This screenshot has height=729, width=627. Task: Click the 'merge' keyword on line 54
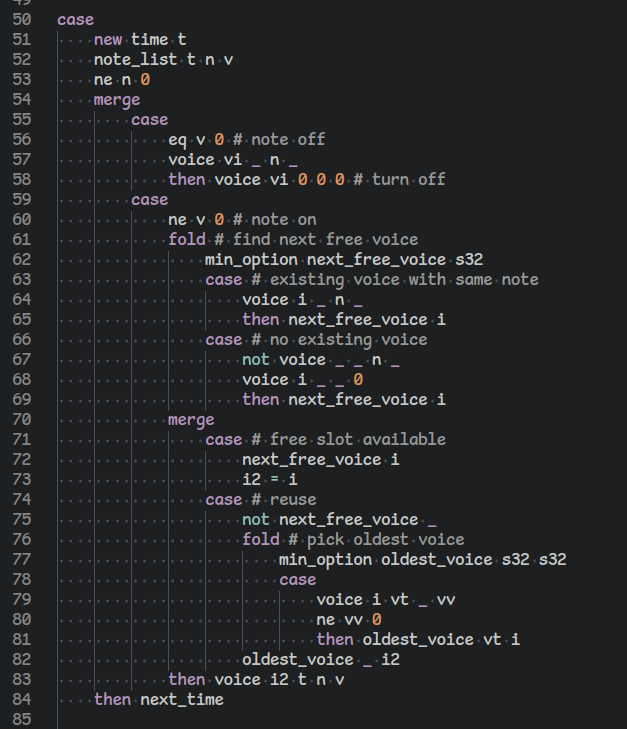coord(117,100)
